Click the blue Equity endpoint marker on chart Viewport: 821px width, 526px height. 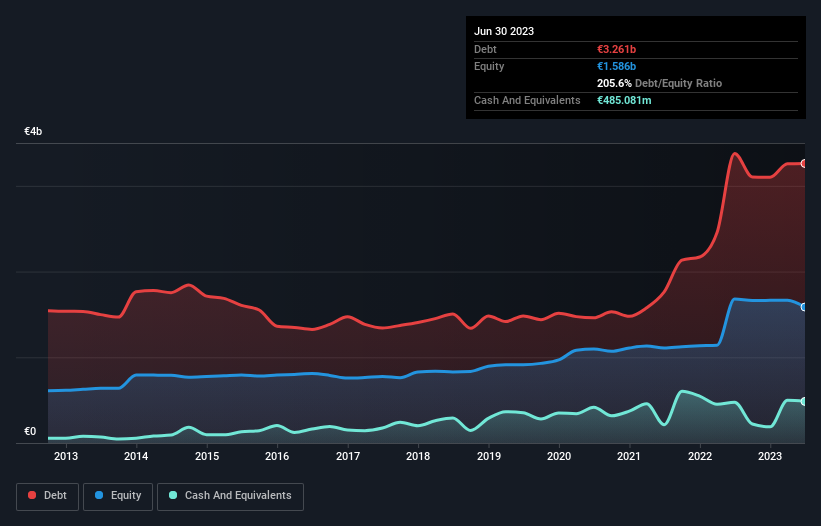(x=804, y=307)
